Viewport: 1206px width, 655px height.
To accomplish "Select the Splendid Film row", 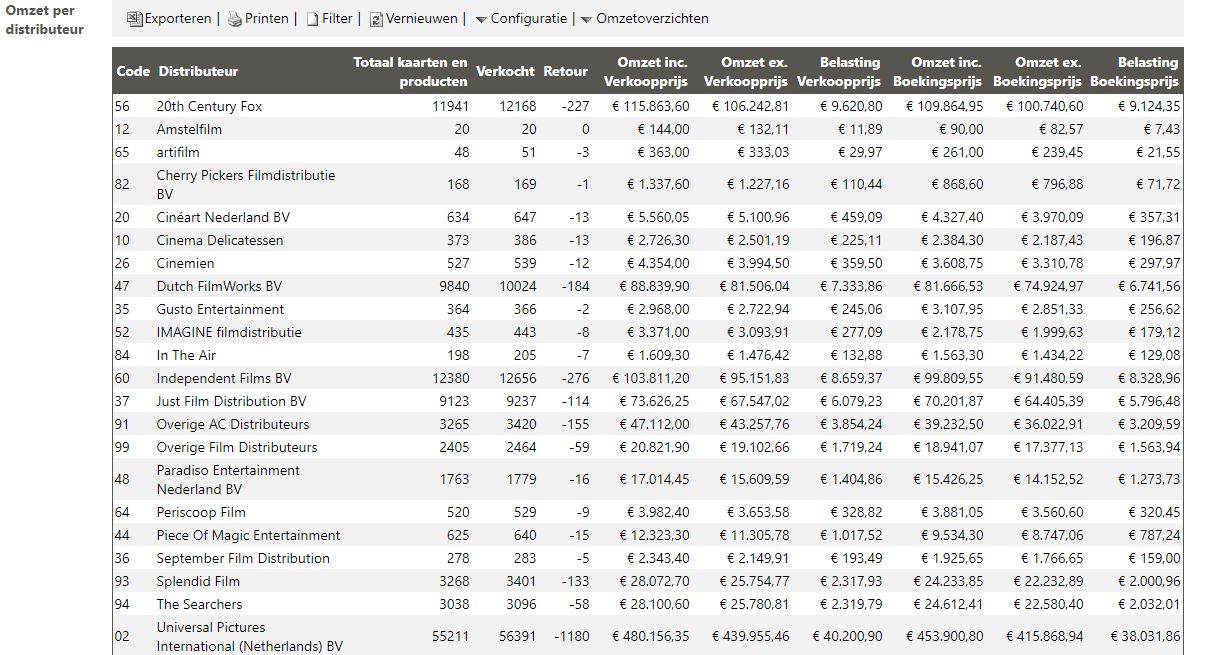I will coord(648,581).
